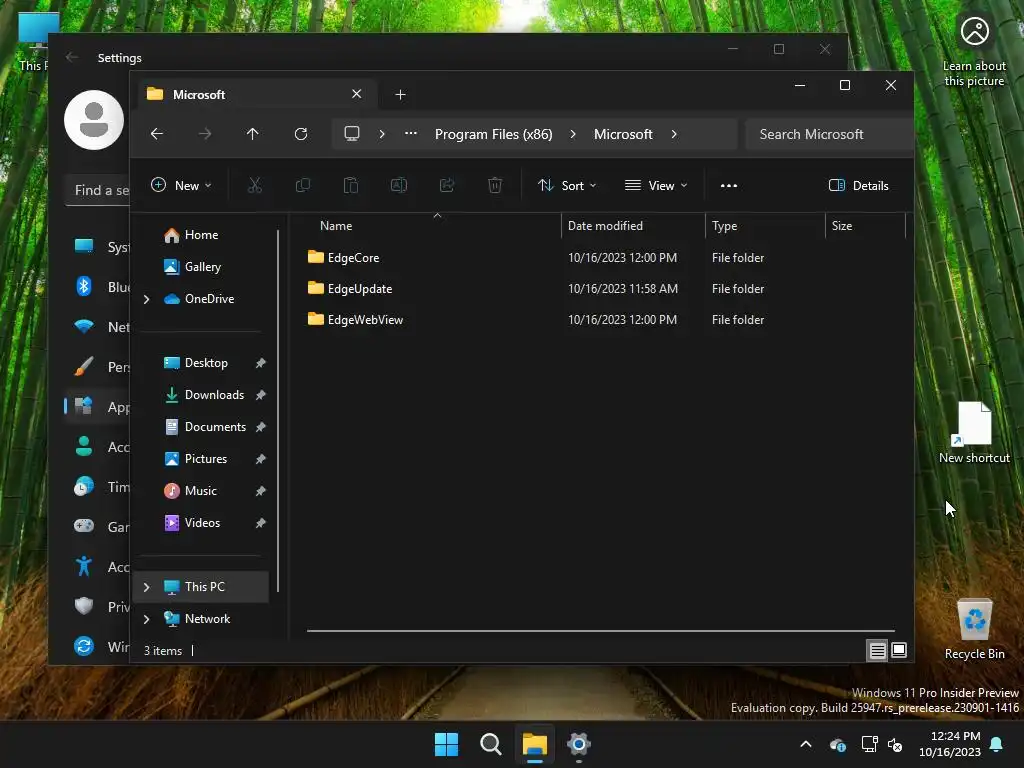Image resolution: width=1024 pixels, height=768 pixels.
Task: Close the Microsoft tab
Action: (357, 94)
